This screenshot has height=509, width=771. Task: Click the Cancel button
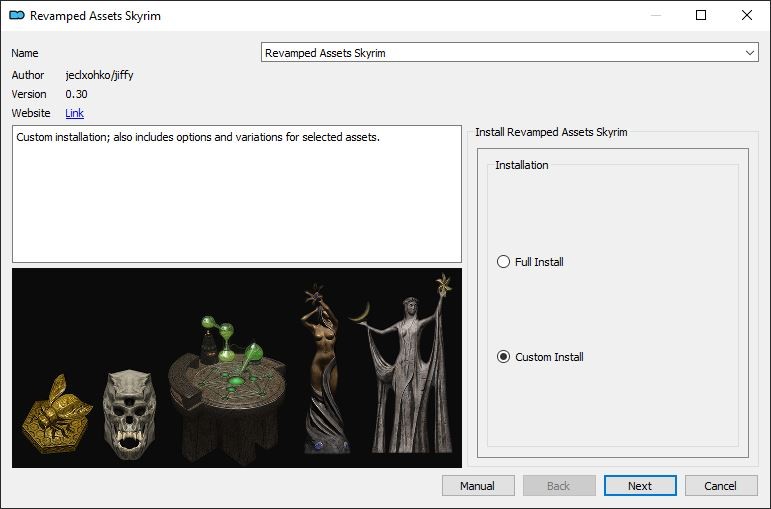721,486
